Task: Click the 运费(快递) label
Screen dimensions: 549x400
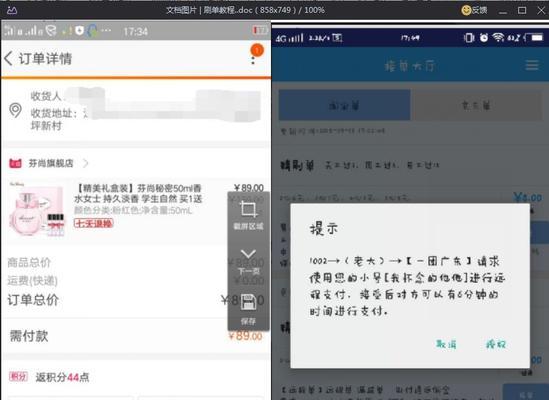Action: [x=33, y=280]
